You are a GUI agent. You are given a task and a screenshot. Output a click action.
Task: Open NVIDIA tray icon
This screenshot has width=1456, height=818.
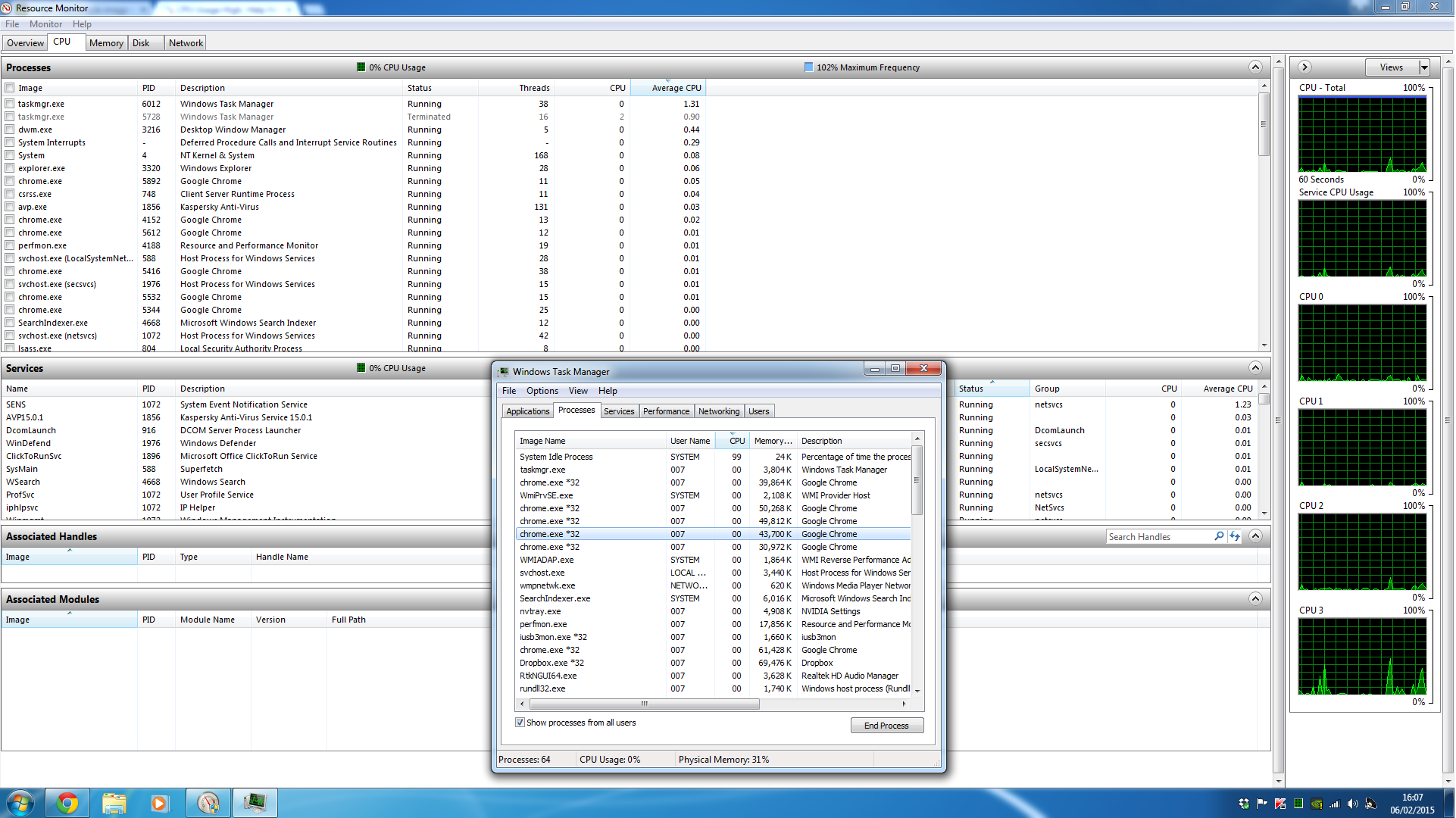[1316, 804]
